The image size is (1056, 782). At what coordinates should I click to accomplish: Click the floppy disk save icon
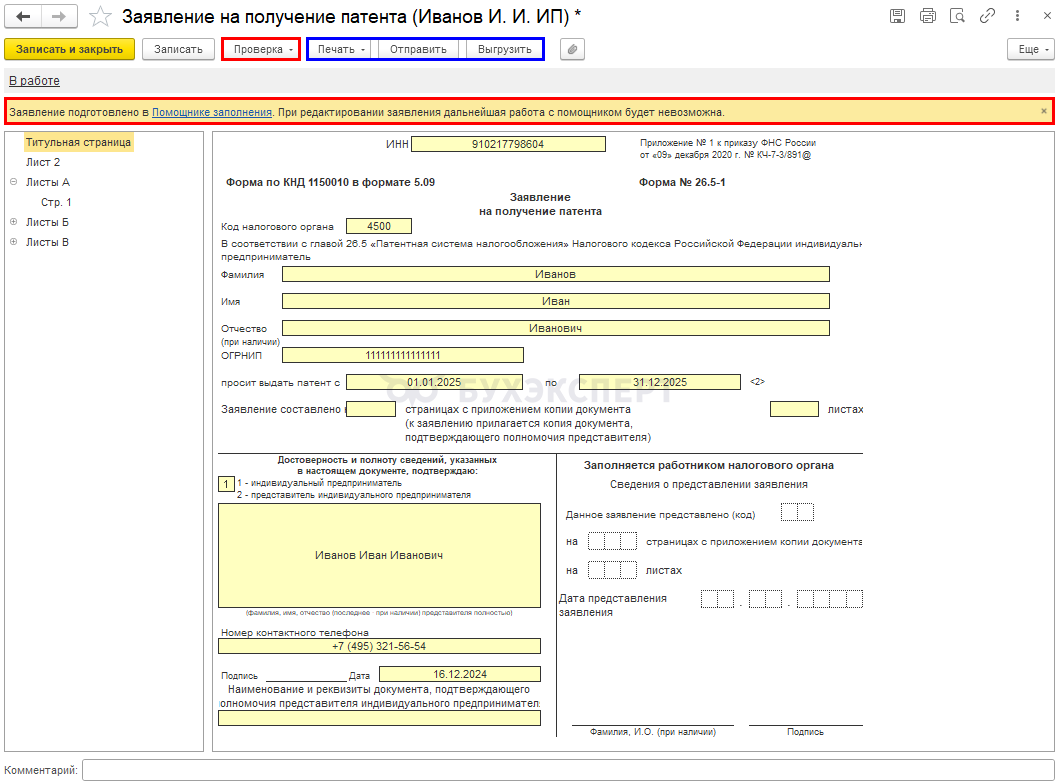(897, 16)
